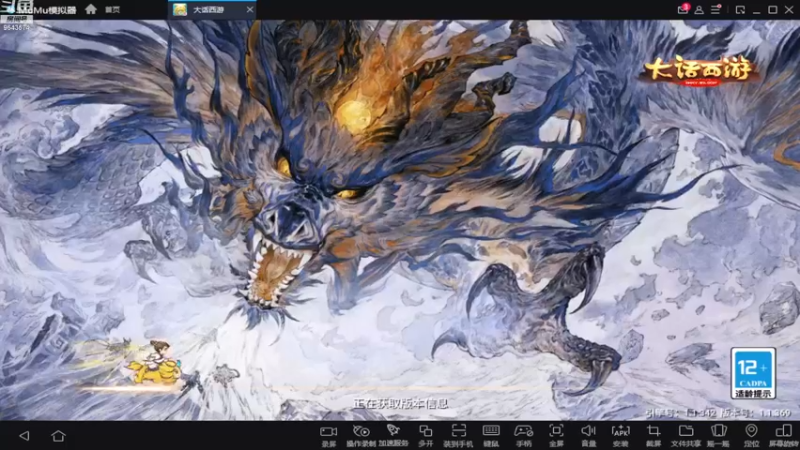This screenshot has width=800, height=450.
Task: Click CADPA 12+ age rating badge
Action: 753,373
